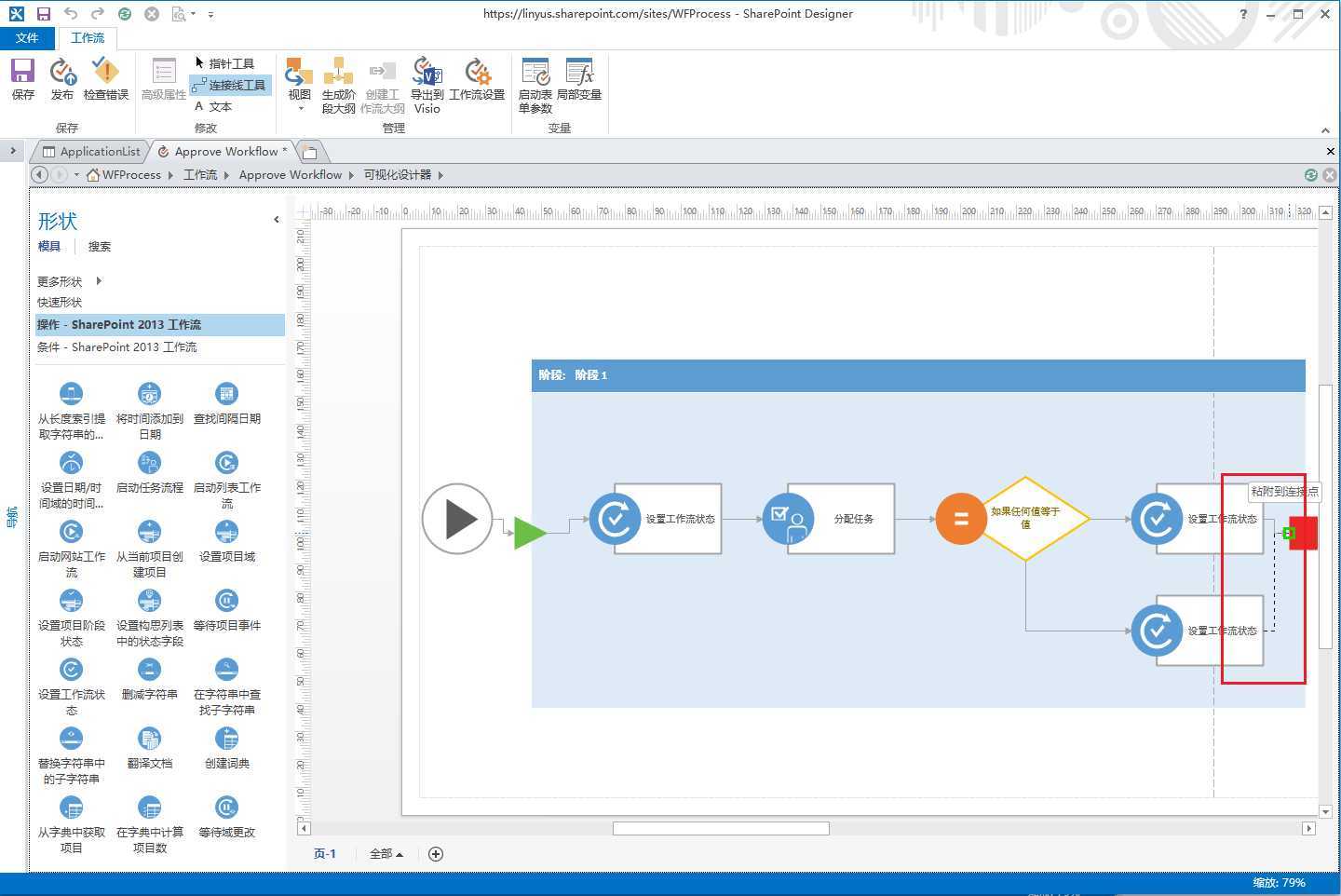1341x896 pixels.
Task: Click the quick access save icon
Action: 43,14
